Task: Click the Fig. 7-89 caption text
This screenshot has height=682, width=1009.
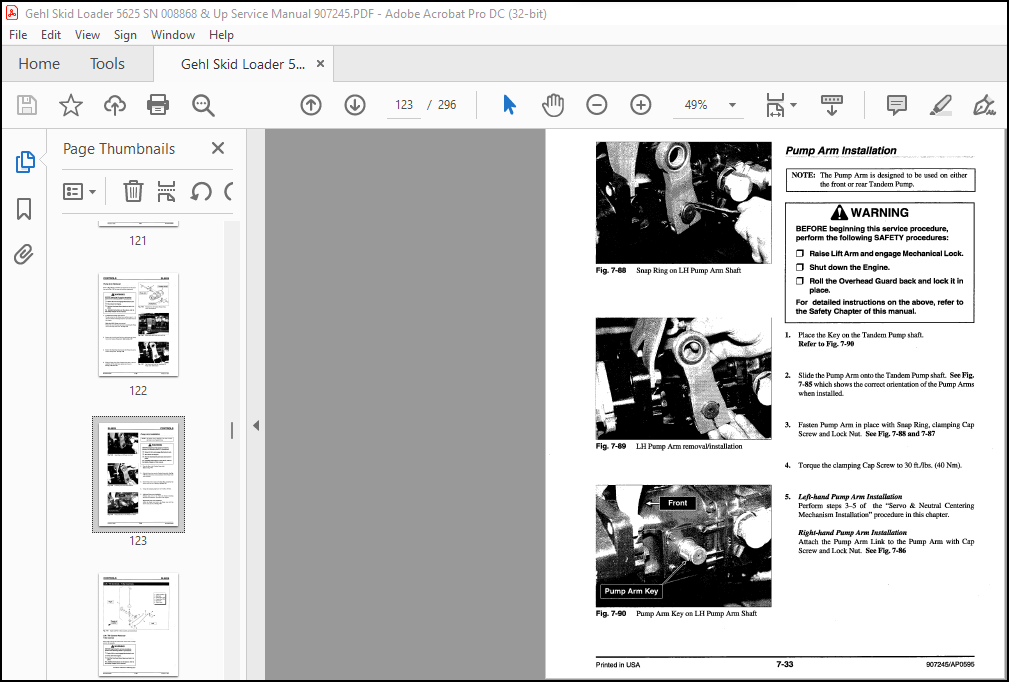Action: coord(669,446)
